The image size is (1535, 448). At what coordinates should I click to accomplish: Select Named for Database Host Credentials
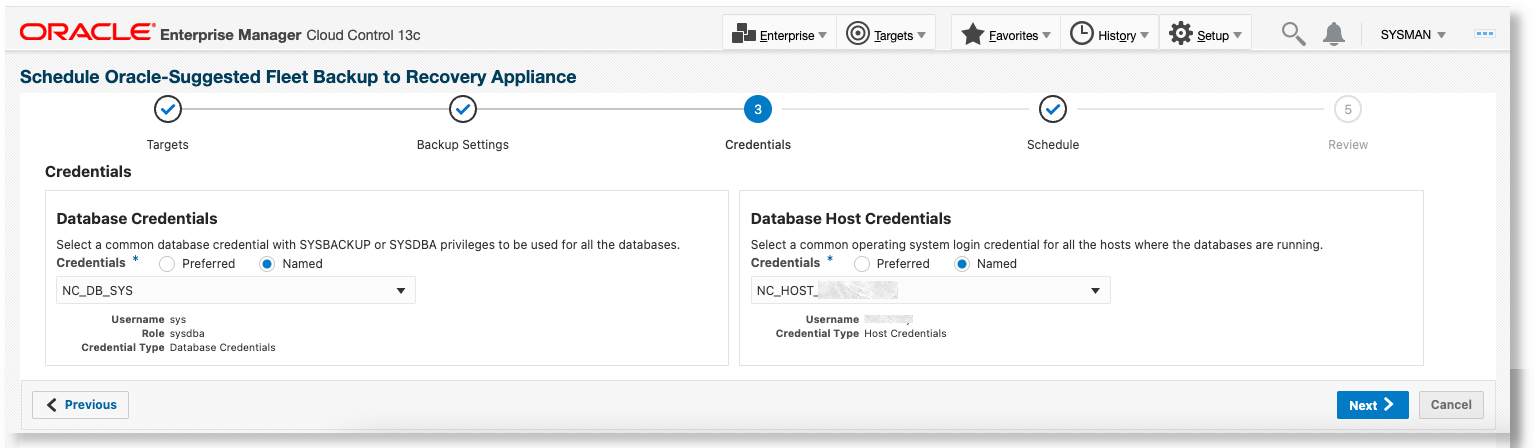pyautogui.click(x=962, y=264)
